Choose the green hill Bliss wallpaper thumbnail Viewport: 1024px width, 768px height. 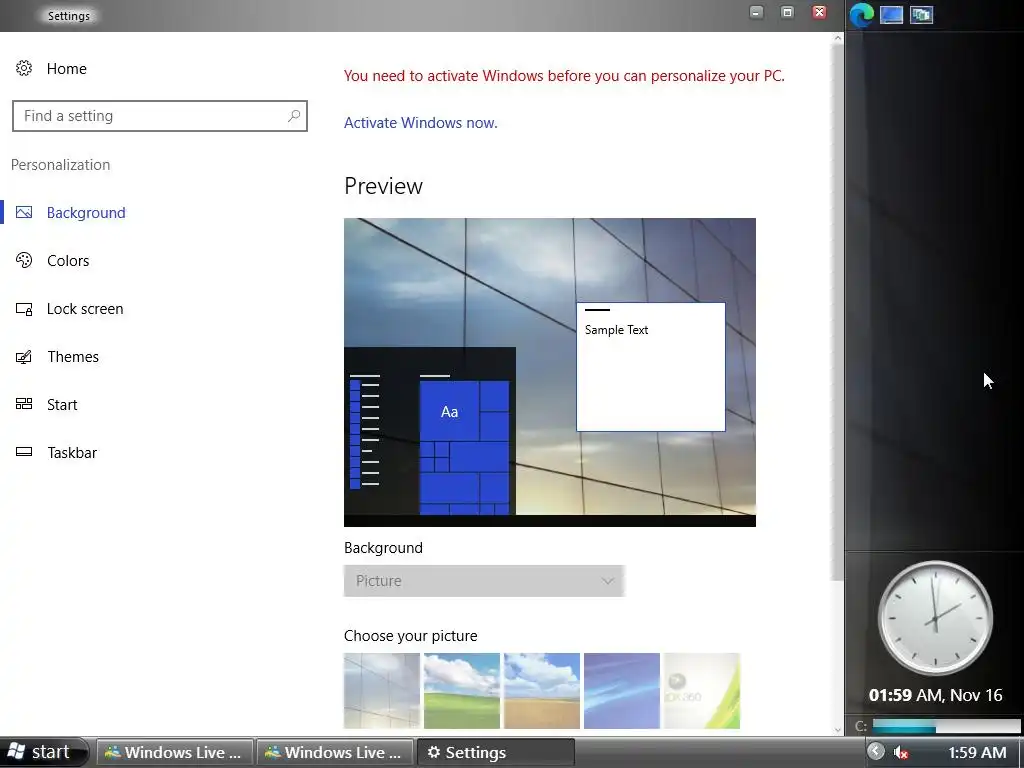point(462,691)
